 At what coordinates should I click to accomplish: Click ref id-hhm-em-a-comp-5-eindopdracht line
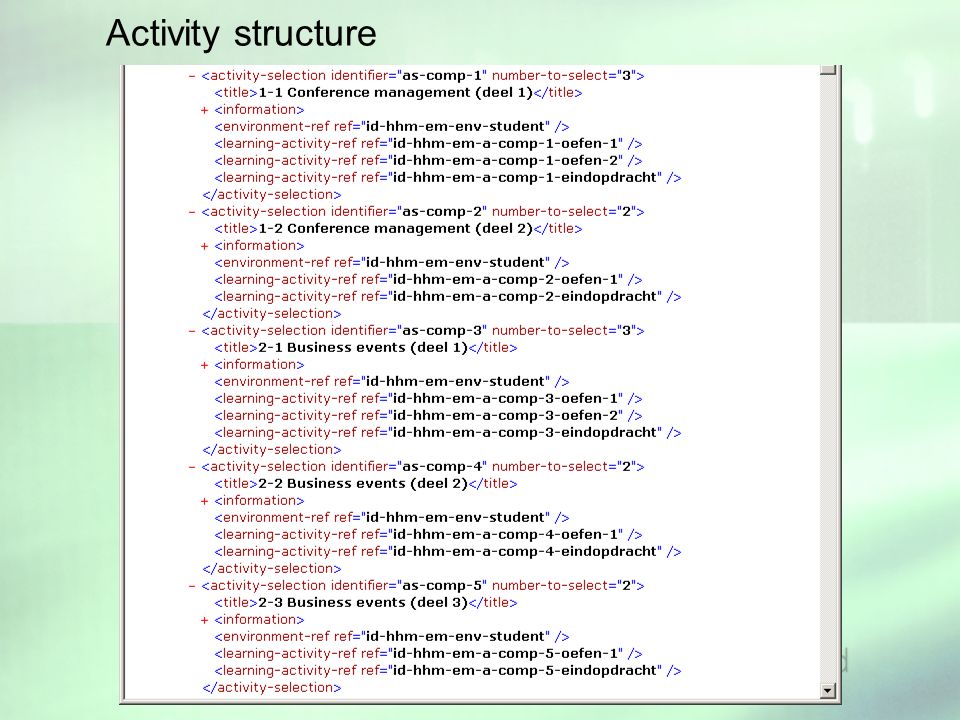(448, 671)
